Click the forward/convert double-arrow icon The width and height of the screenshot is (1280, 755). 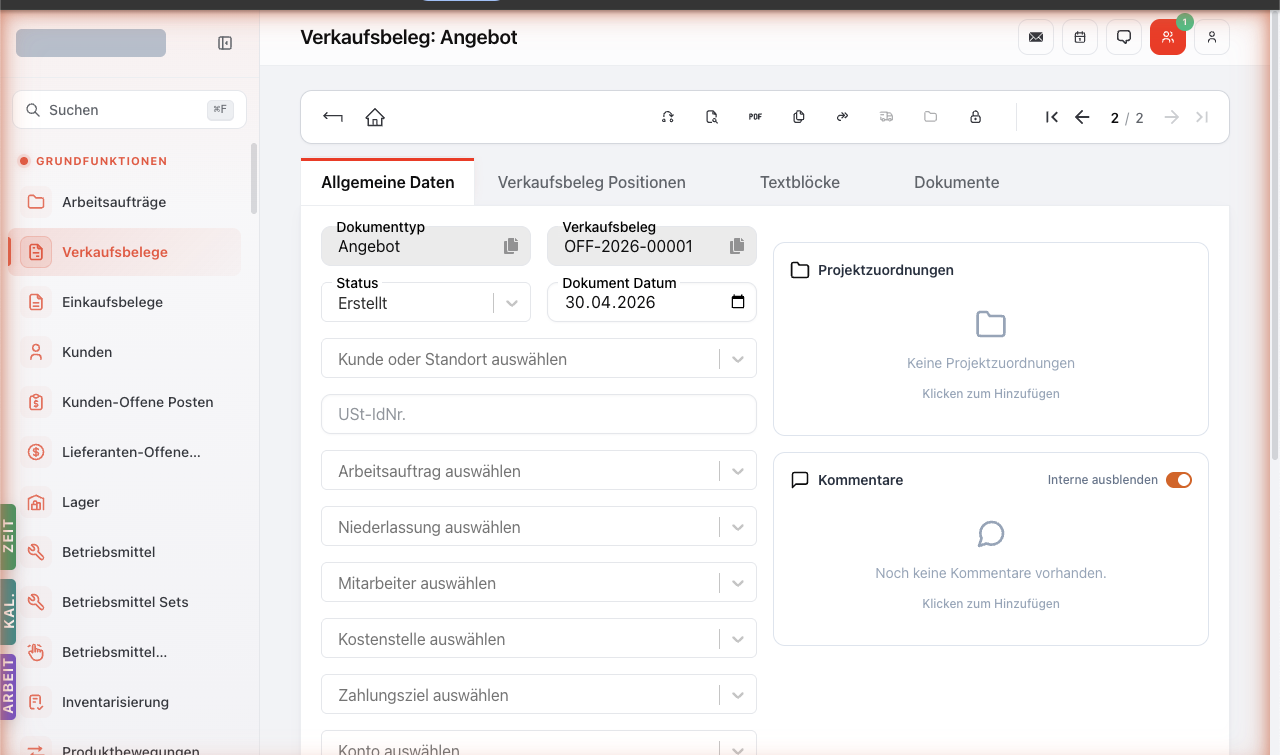click(x=842, y=117)
